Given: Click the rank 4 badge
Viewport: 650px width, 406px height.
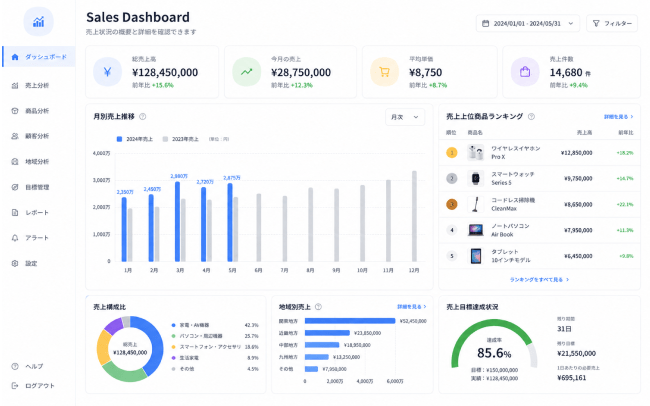Looking at the screenshot, I should pyautogui.click(x=451, y=230).
